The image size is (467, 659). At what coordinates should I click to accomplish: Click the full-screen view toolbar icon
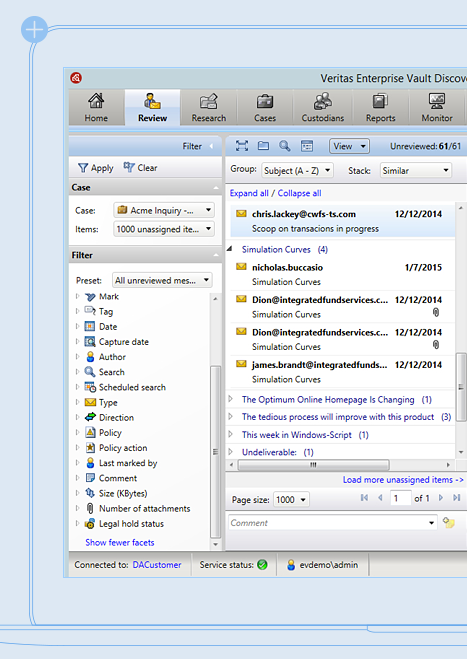(242, 146)
